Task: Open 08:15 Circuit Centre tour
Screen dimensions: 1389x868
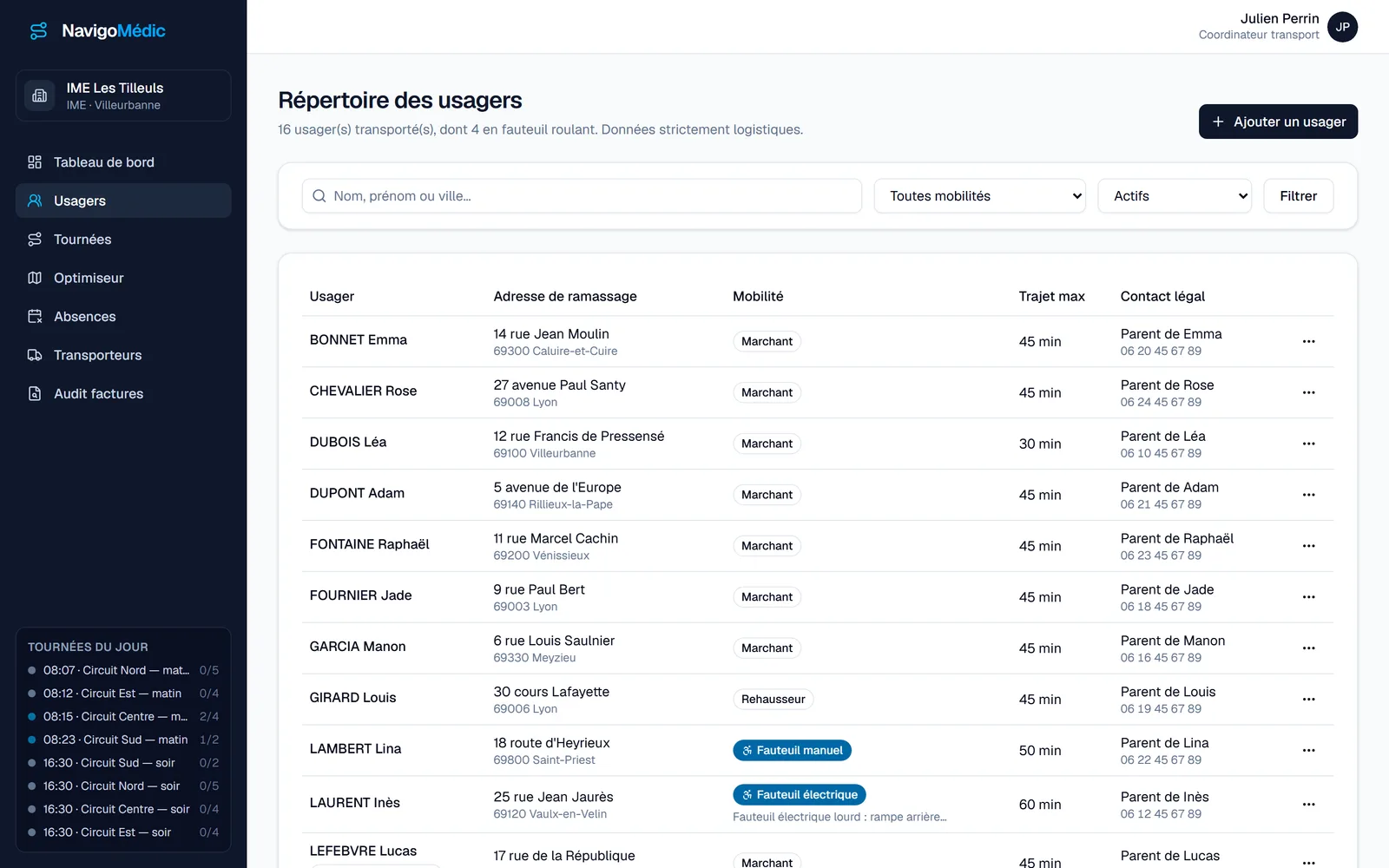Action: click(x=123, y=717)
